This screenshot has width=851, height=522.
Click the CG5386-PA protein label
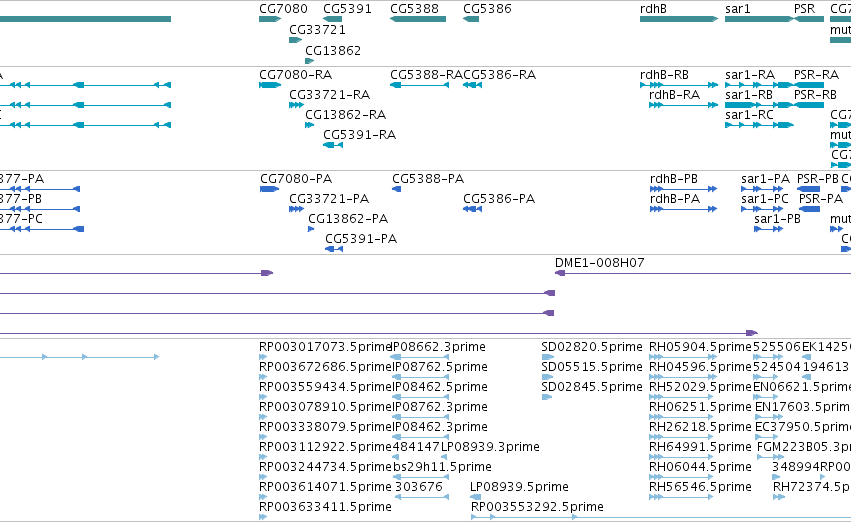point(499,199)
